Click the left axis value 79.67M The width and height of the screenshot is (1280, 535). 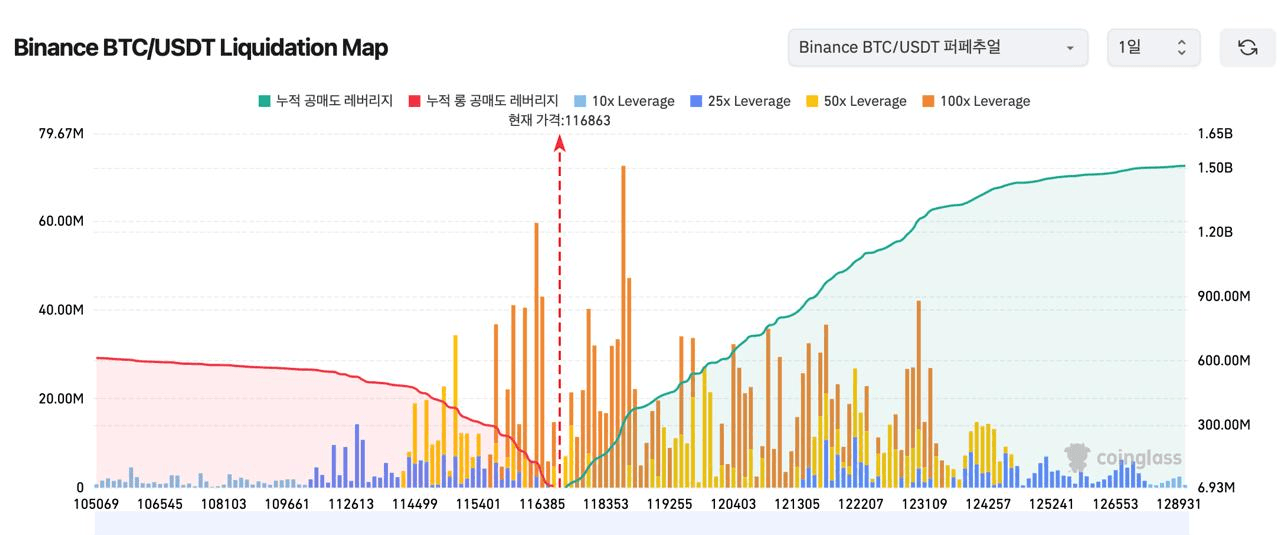coord(62,133)
